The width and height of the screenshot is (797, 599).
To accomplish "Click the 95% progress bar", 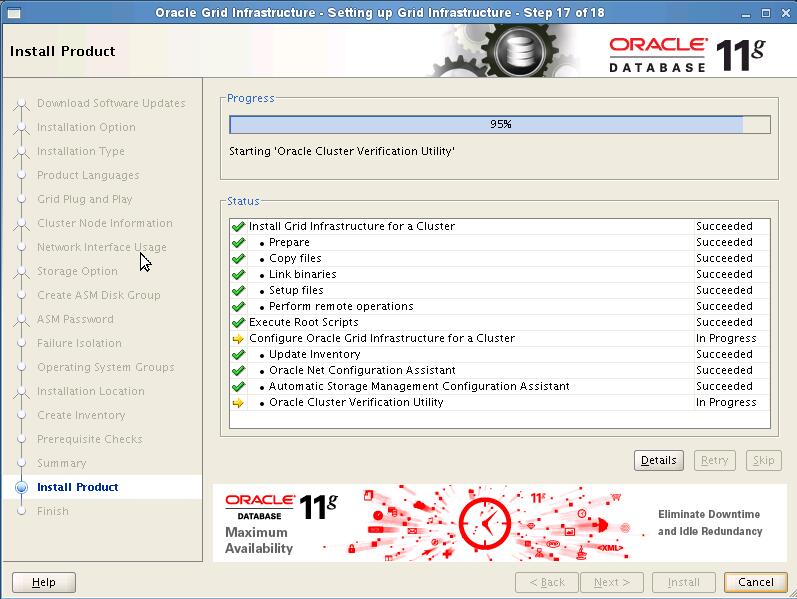I will [500, 125].
